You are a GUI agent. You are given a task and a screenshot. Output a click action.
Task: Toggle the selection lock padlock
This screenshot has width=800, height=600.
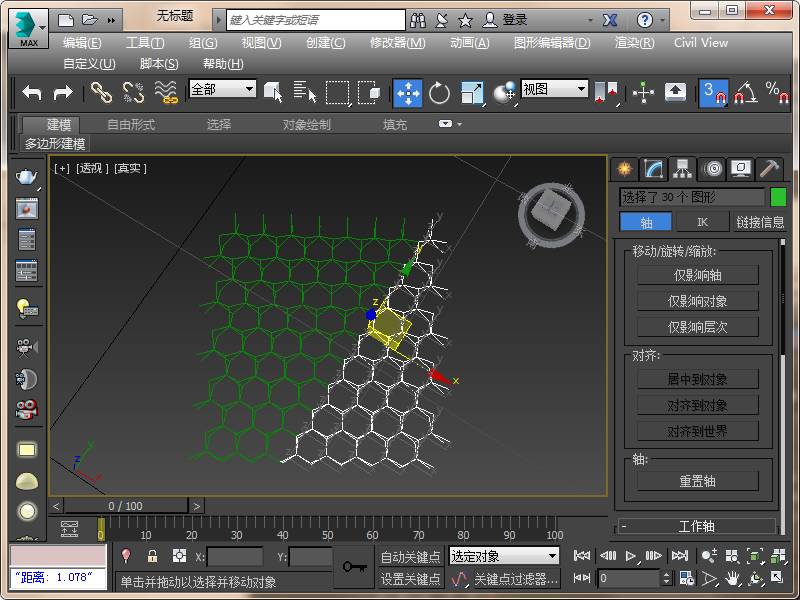152,556
